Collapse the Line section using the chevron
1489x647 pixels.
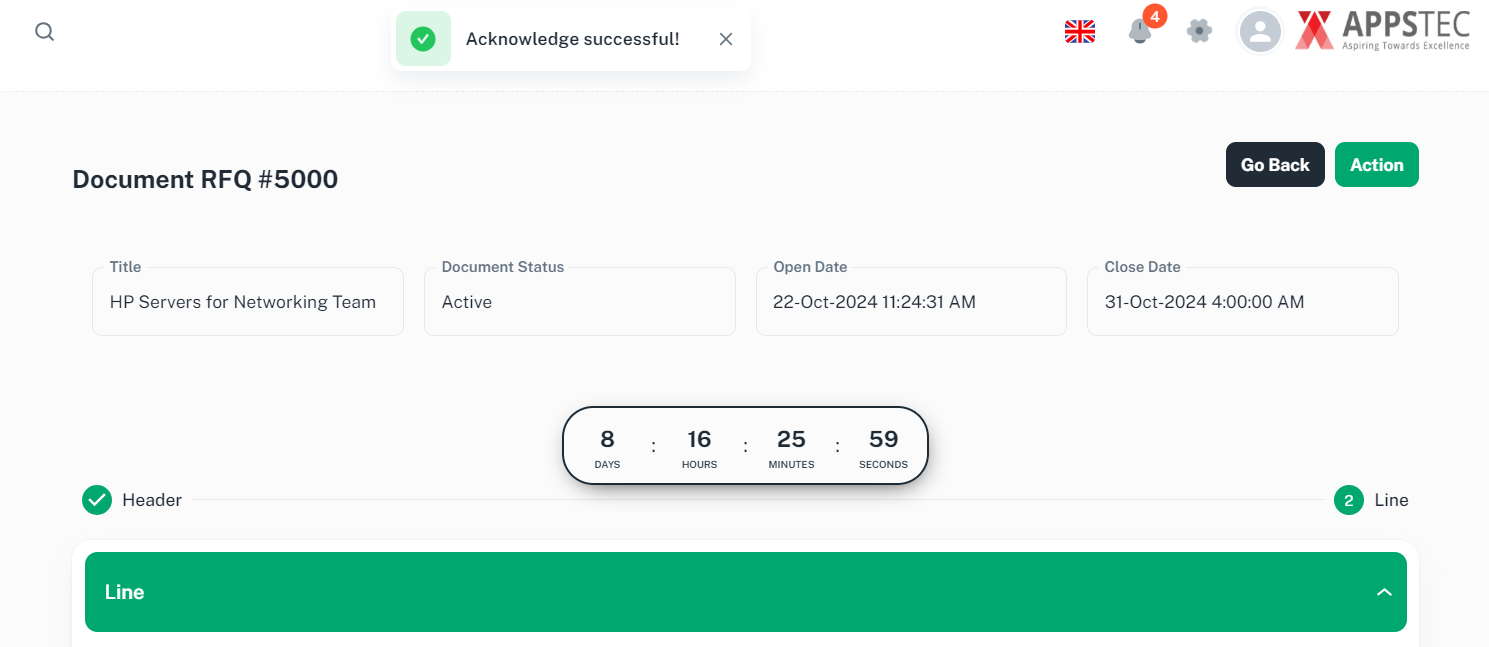point(1384,592)
